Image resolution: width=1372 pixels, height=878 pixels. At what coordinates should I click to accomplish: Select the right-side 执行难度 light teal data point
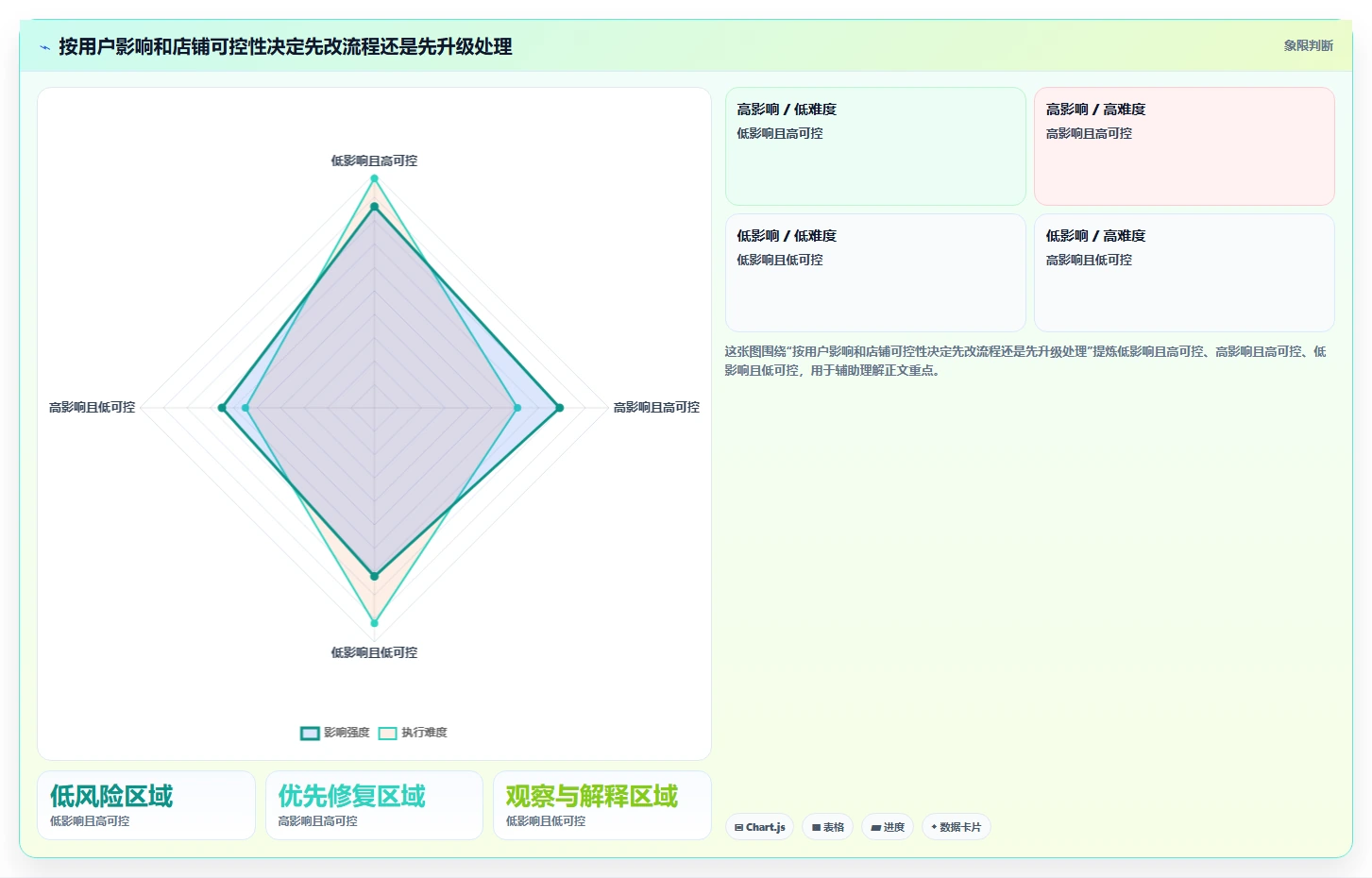coord(517,408)
